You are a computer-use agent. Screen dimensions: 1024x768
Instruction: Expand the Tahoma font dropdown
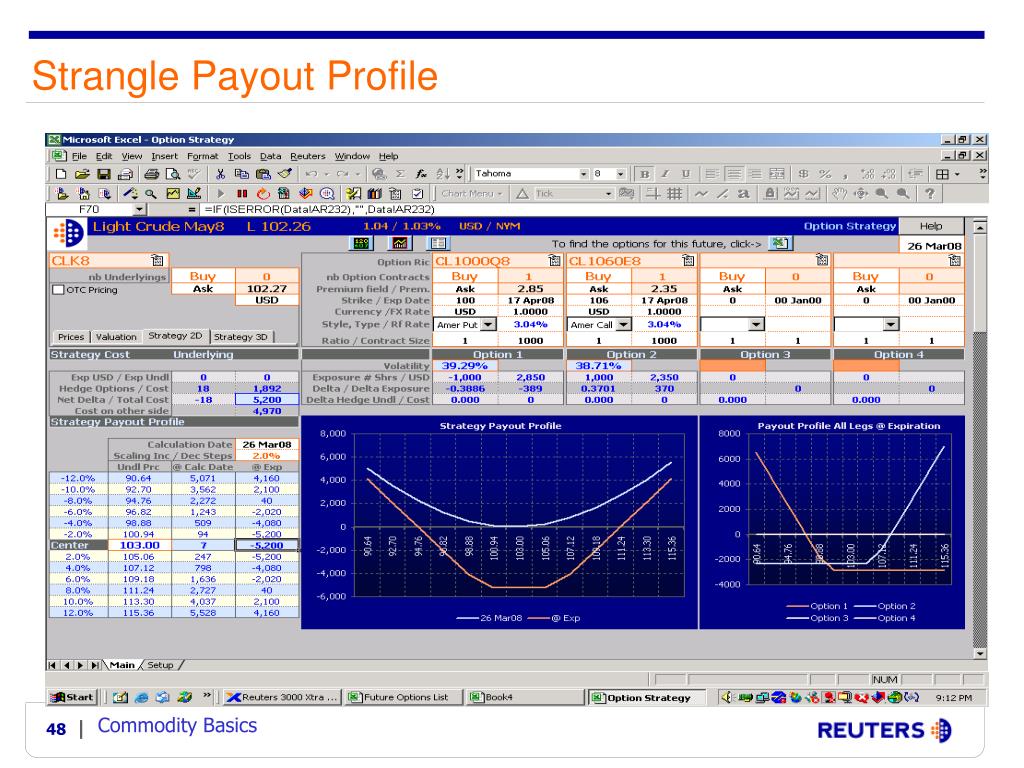coord(584,174)
